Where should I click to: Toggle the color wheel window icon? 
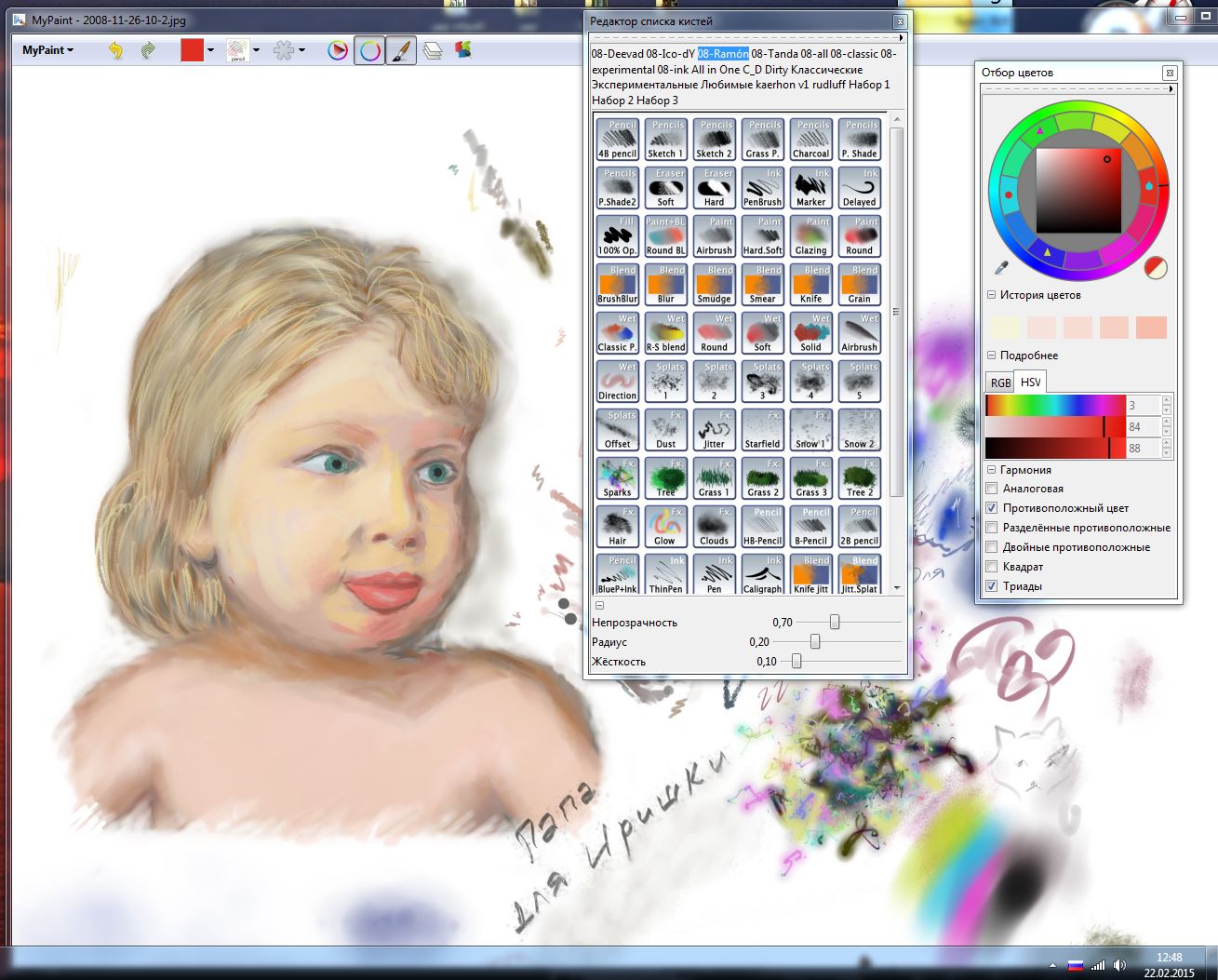(x=369, y=50)
